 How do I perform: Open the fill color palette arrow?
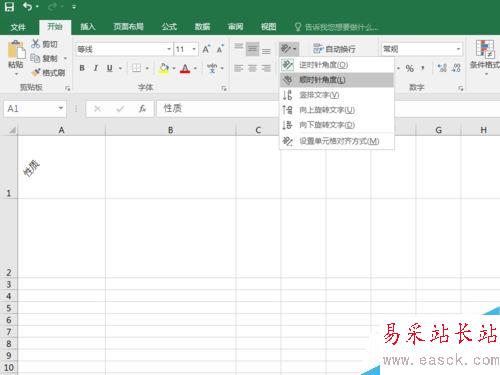(x=174, y=68)
